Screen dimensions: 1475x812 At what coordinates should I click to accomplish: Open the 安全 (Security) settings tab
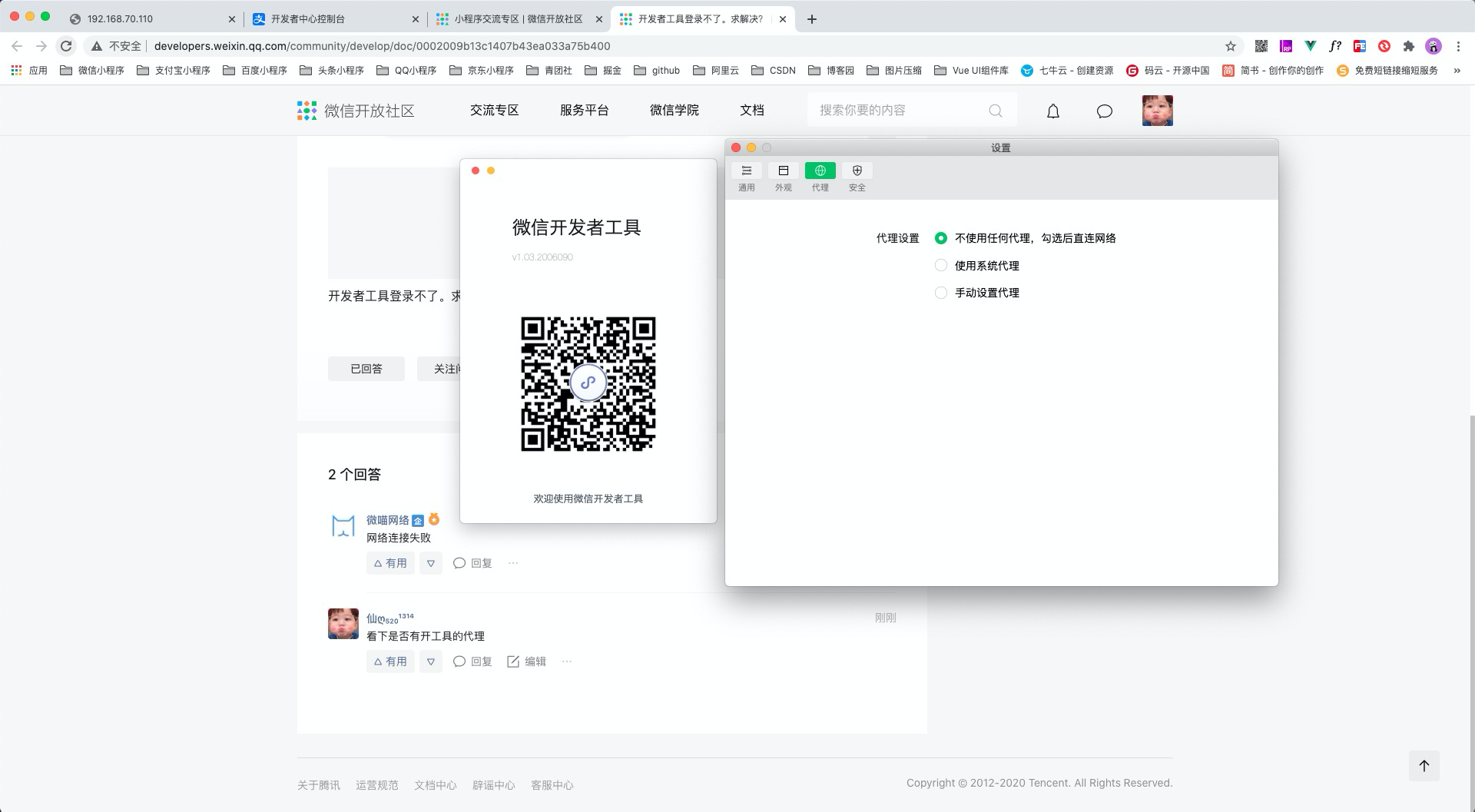click(x=857, y=177)
